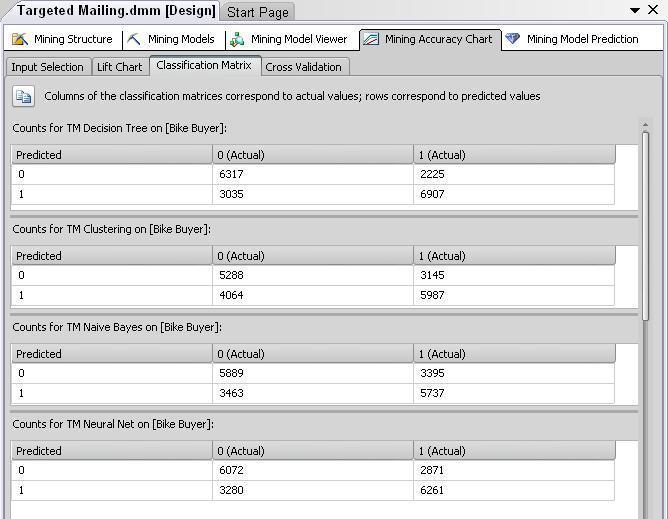Select the Neural Net cell value 6072
The width and height of the screenshot is (668, 519).
[x=231, y=470]
